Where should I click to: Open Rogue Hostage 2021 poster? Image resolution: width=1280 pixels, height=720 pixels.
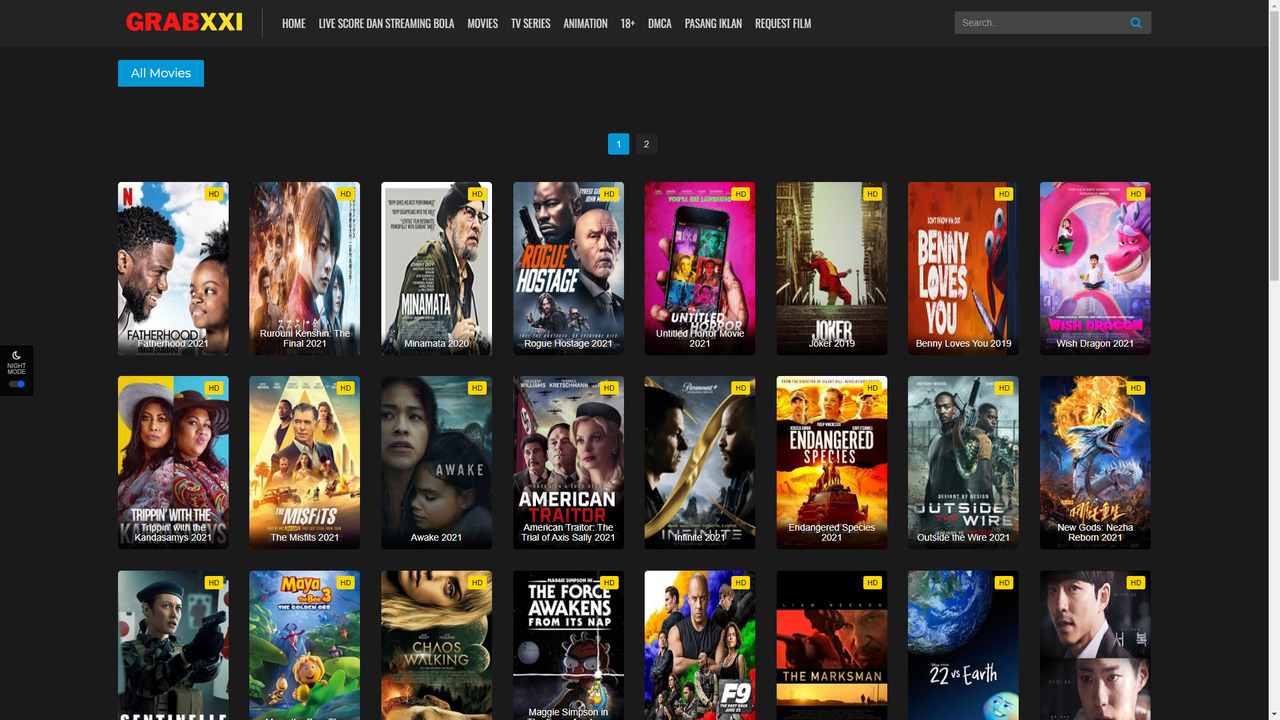[x=568, y=268]
